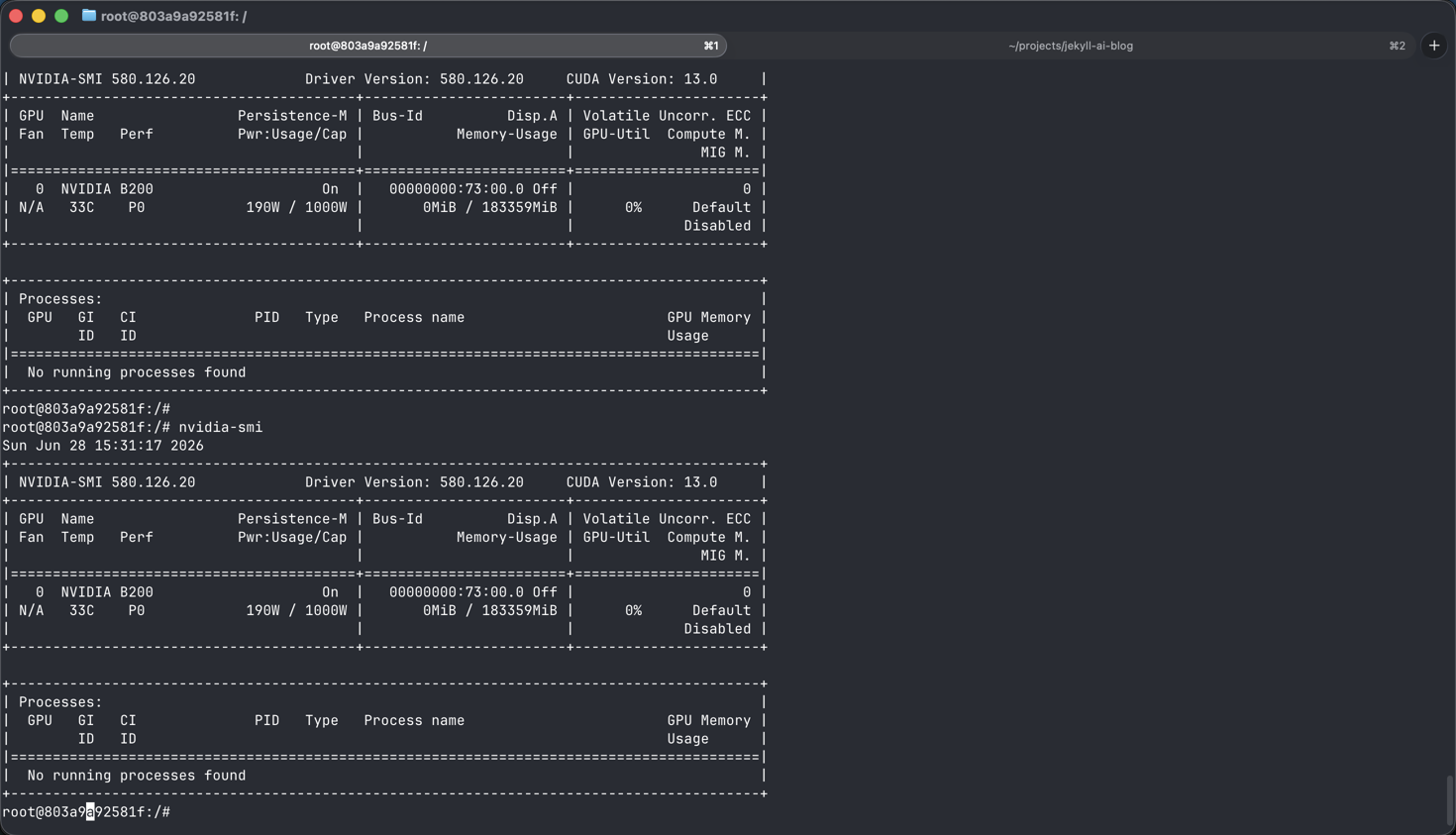Image resolution: width=1456 pixels, height=835 pixels.
Task: Click 'Process name' header in lower table
Action: point(414,721)
